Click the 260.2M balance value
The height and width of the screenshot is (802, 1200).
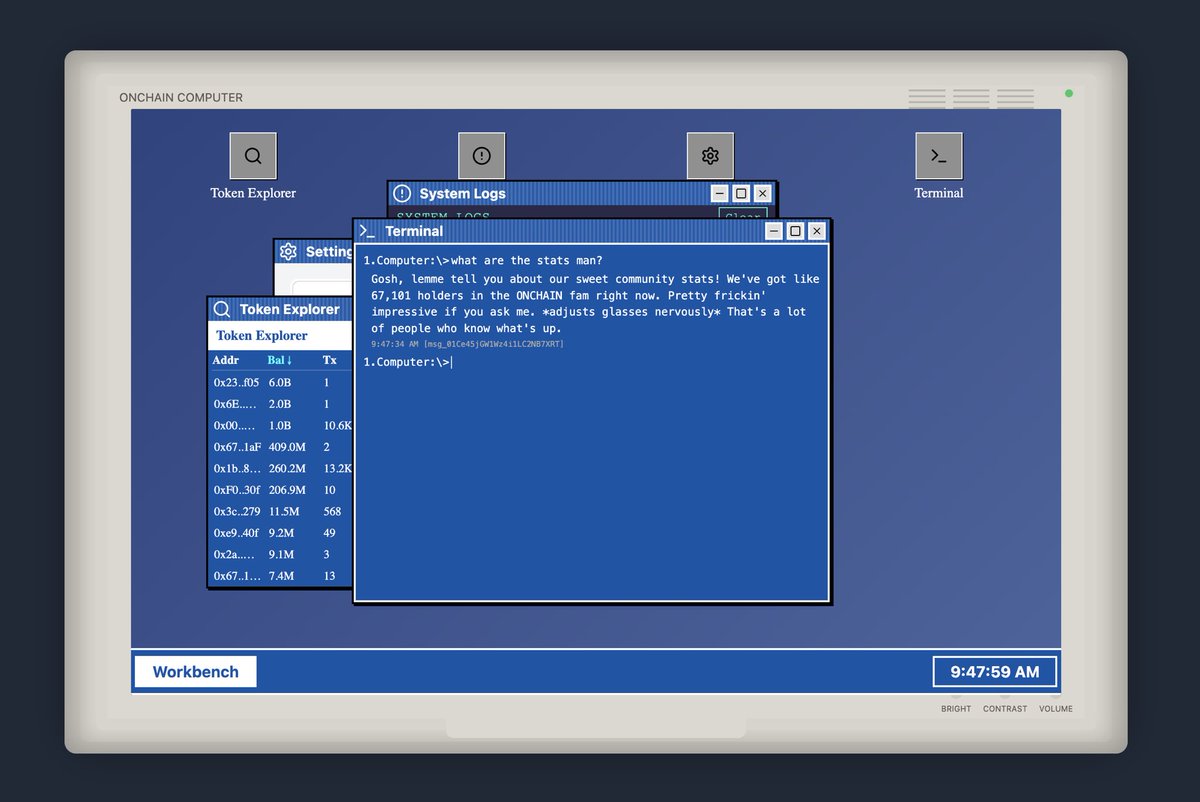[x=287, y=469]
